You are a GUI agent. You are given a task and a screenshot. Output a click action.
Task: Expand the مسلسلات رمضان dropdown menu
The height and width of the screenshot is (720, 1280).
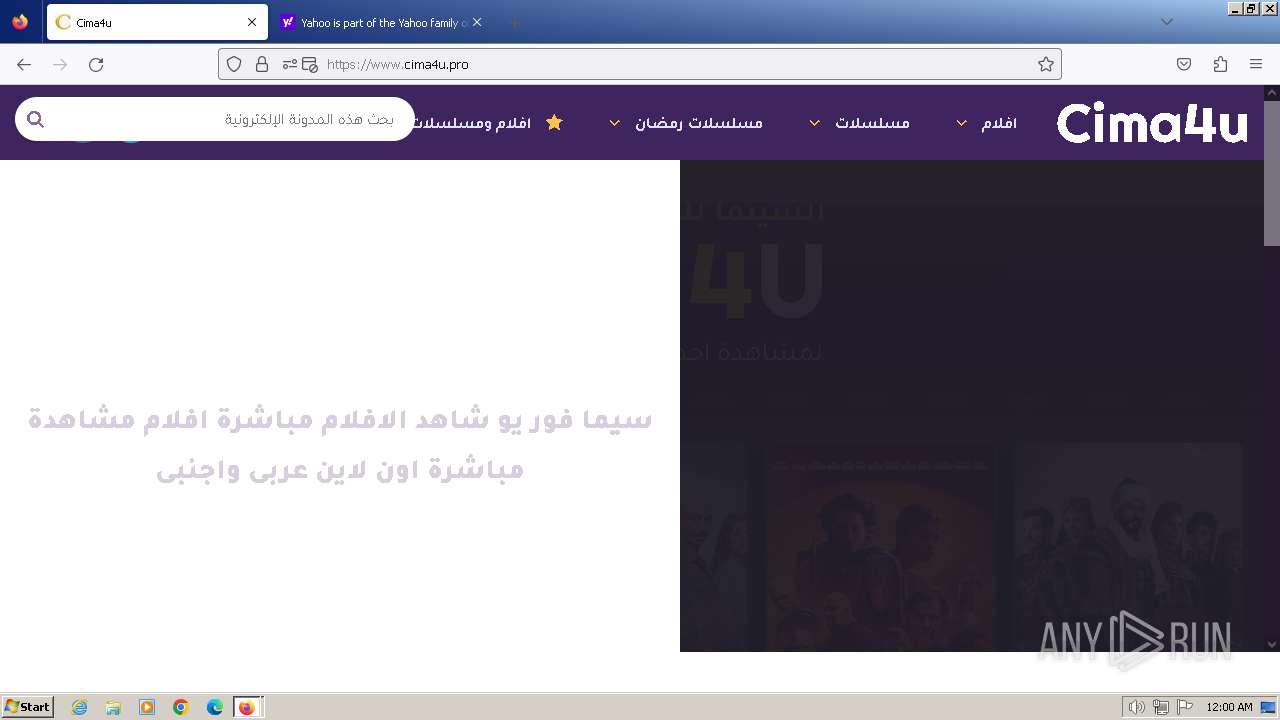pyautogui.click(x=615, y=123)
